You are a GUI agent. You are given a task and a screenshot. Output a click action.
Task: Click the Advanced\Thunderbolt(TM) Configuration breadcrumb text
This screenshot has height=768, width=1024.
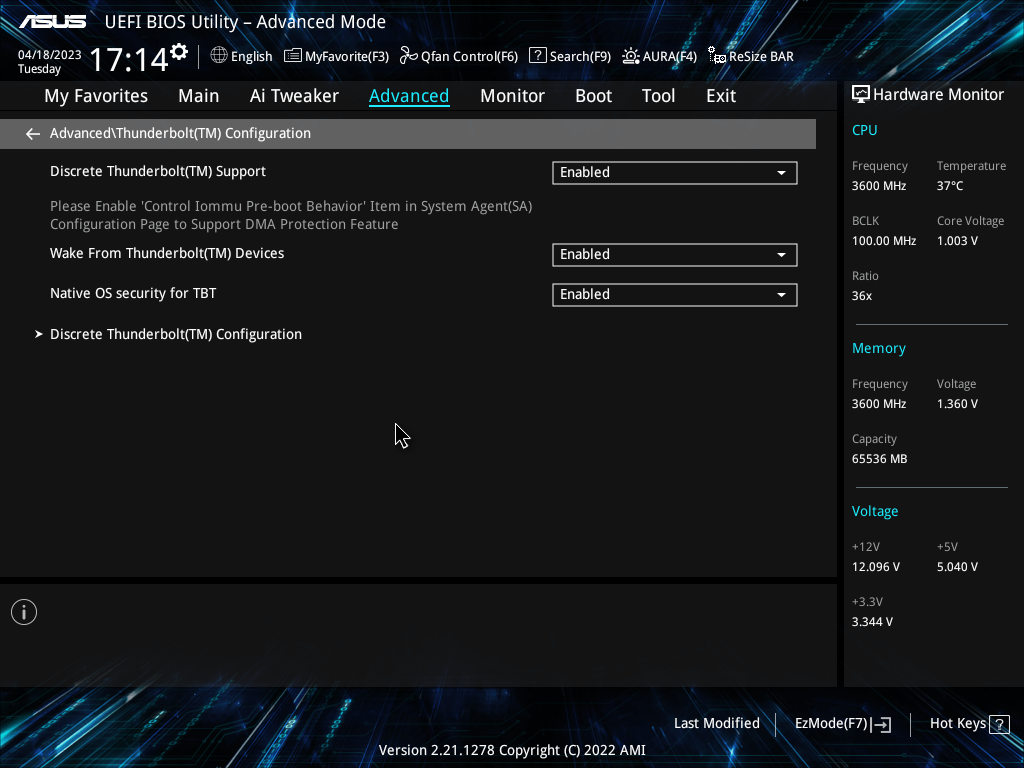tap(180, 134)
